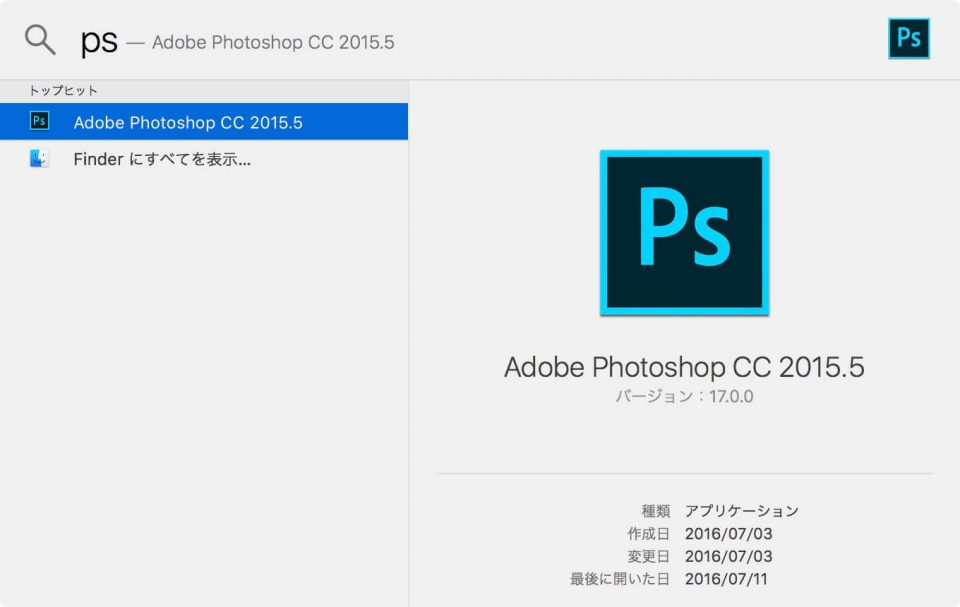Image resolution: width=960 pixels, height=607 pixels.
Task: Click the "作成日" label
Action: pyautogui.click(x=648, y=533)
